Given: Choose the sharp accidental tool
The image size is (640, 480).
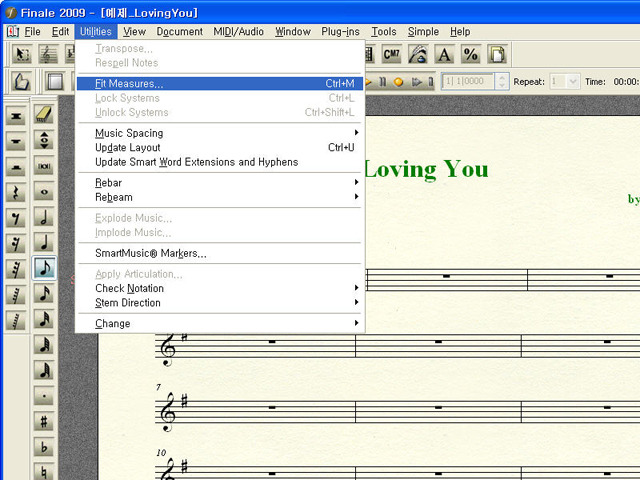Looking at the screenshot, I should [44, 423].
